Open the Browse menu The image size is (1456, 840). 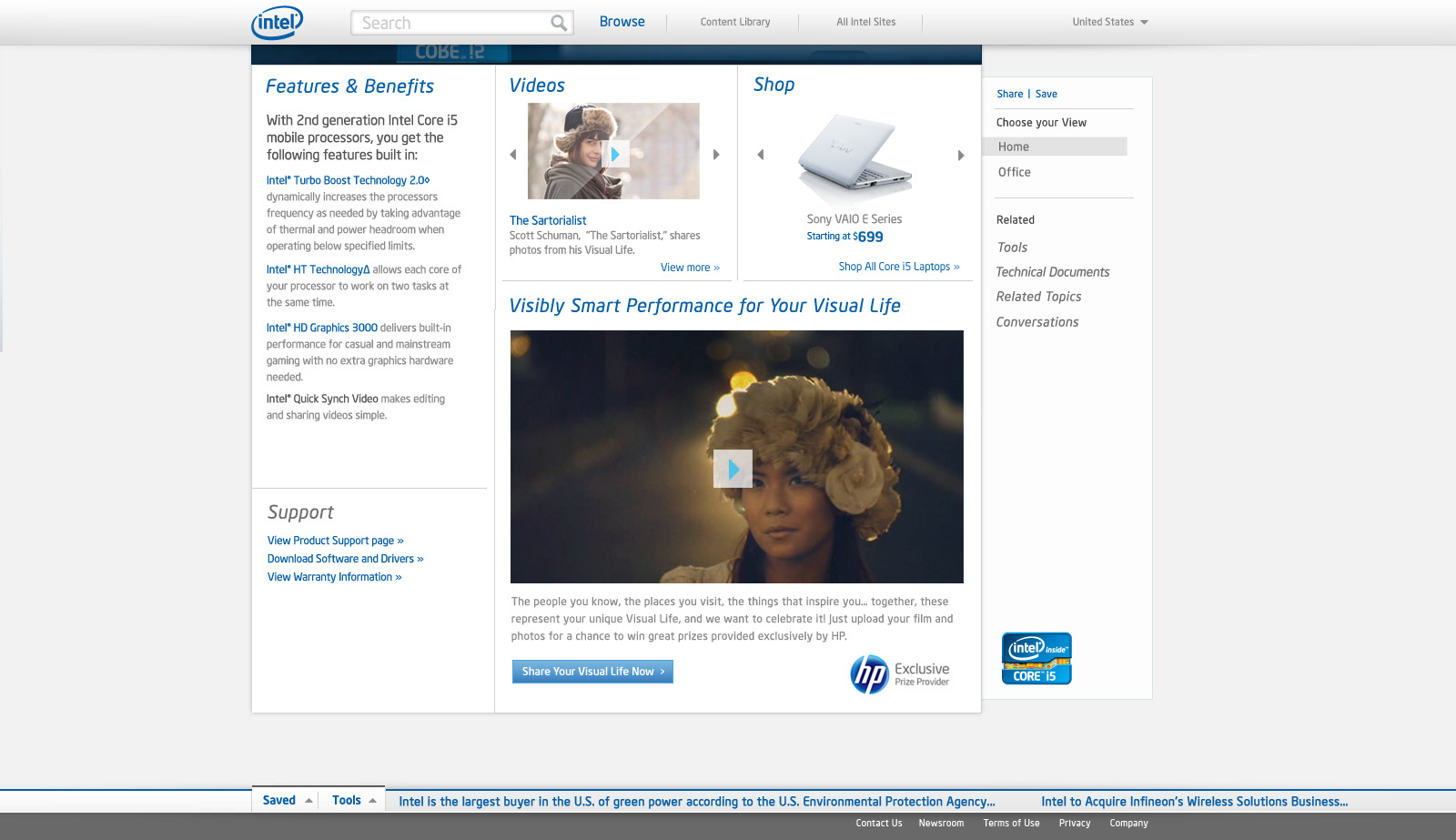point(622,22)
